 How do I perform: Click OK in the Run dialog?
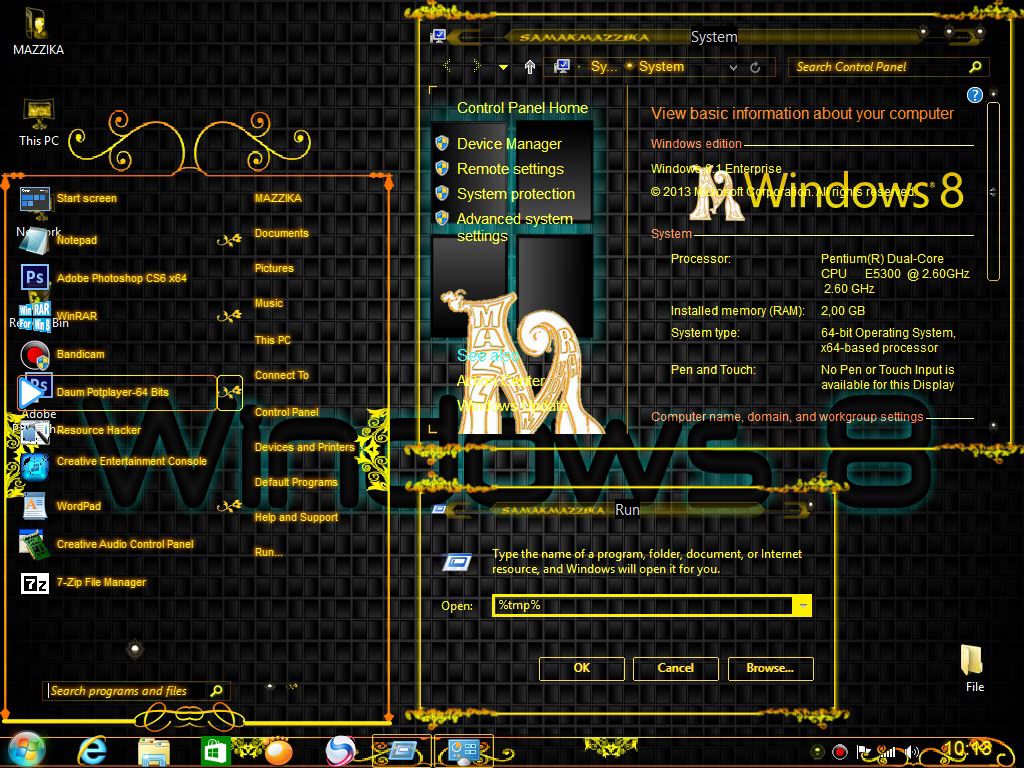tap(582, 668)
